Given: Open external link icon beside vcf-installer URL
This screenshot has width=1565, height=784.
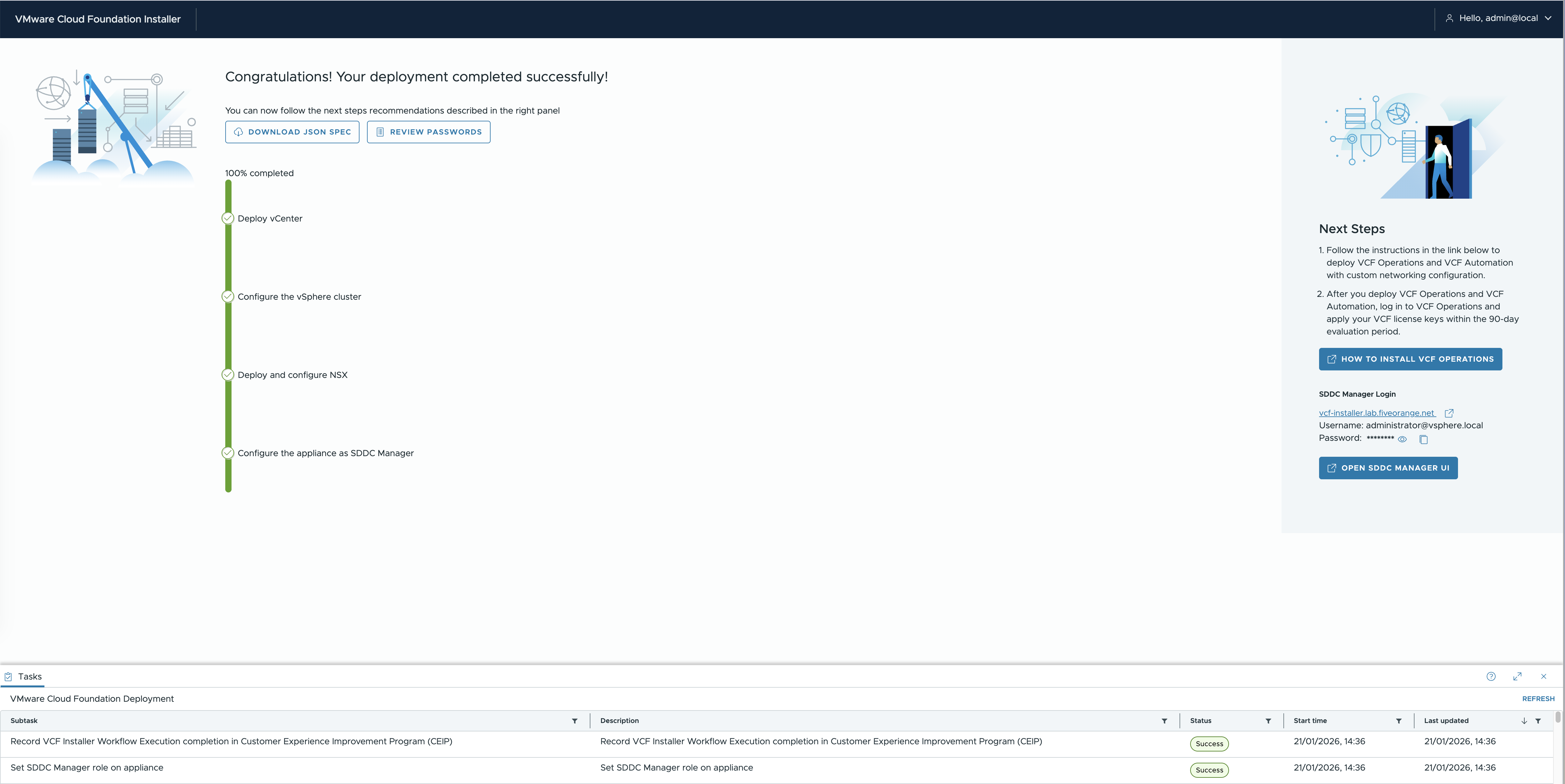Looking at the screenshot, I should (x=1449, y=414).
